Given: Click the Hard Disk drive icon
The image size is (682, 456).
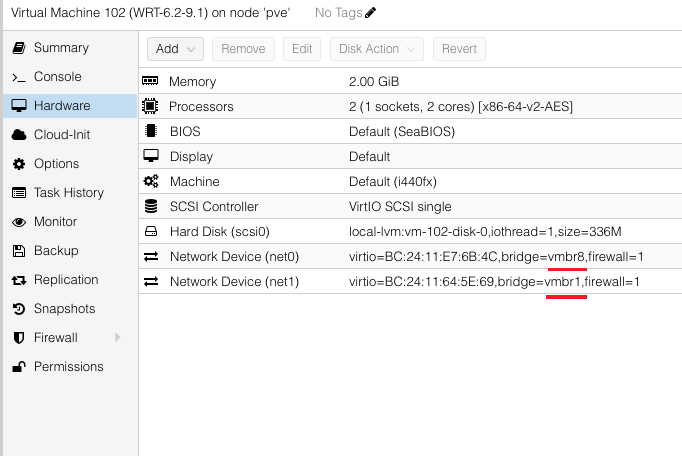Looking at the screenshot, I should [151, 231].
